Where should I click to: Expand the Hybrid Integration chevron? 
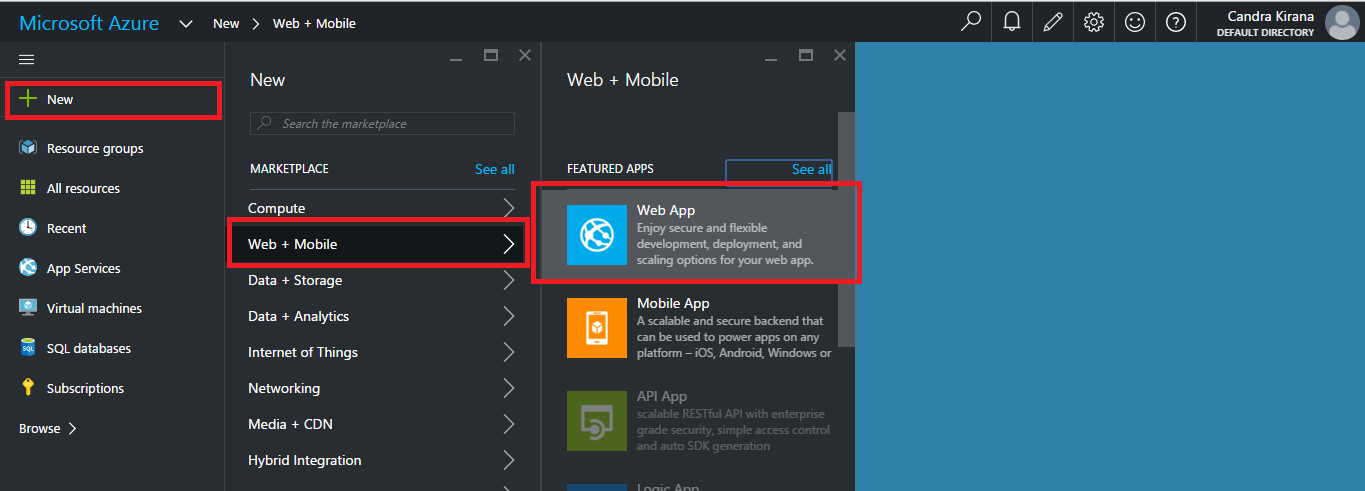coord(509,460)
